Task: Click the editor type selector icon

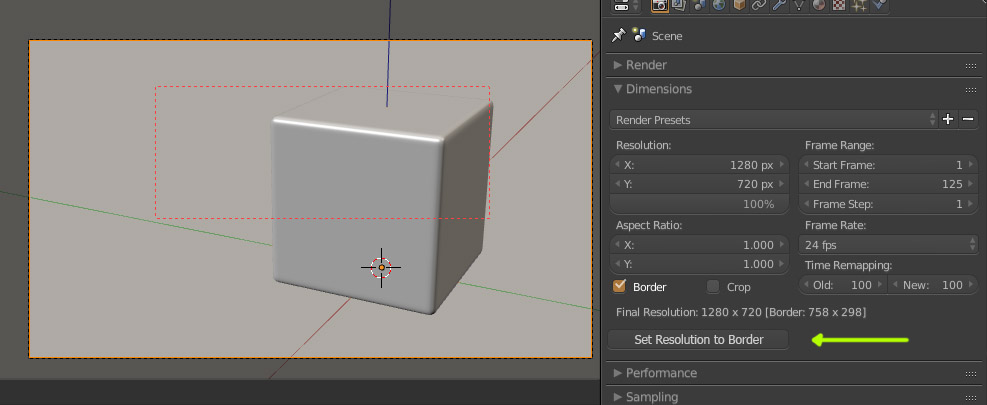Action: (x=625, y=4)
